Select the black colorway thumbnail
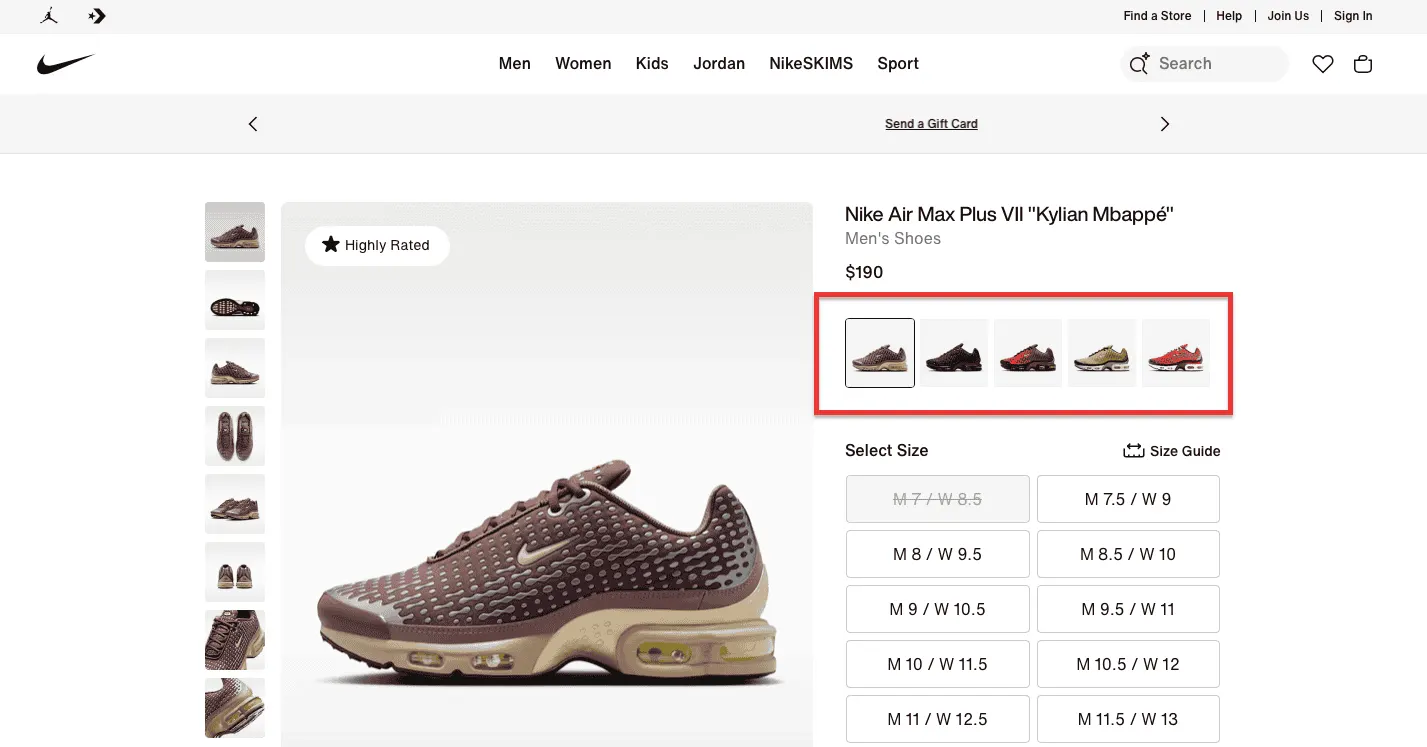 [953, 352]
